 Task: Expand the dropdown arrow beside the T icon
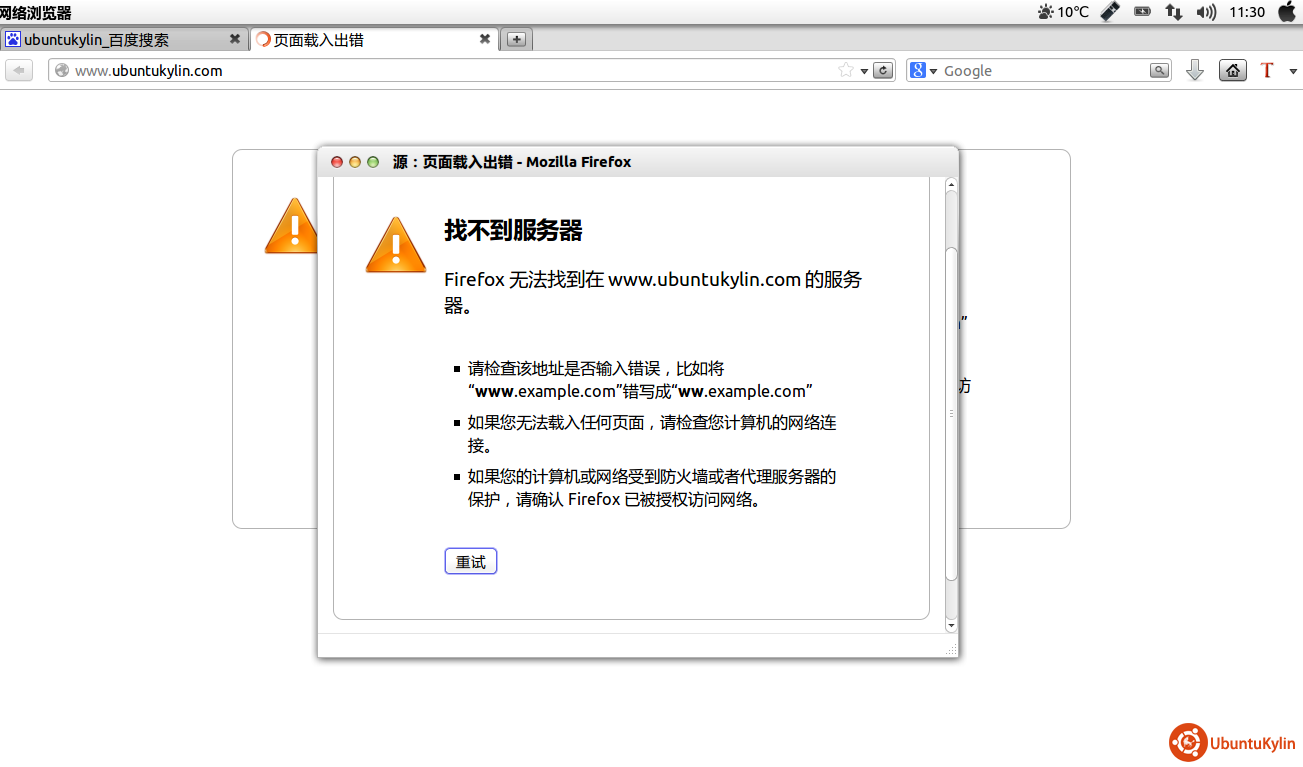(1292, 71)
